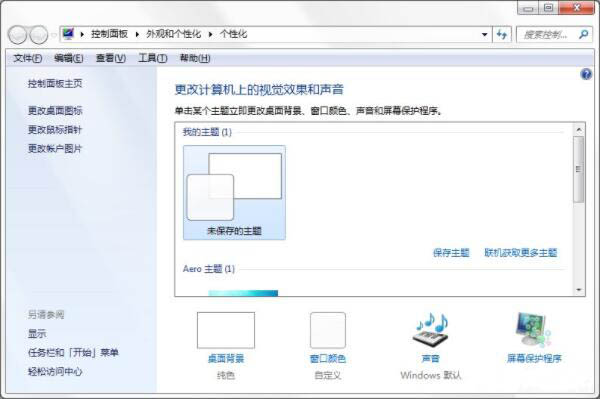The width and height of the screenshot is (600, 399).
Task: Expand the arrow after 控制面板 in breadcrumb
Action: [x=137, y=34]
